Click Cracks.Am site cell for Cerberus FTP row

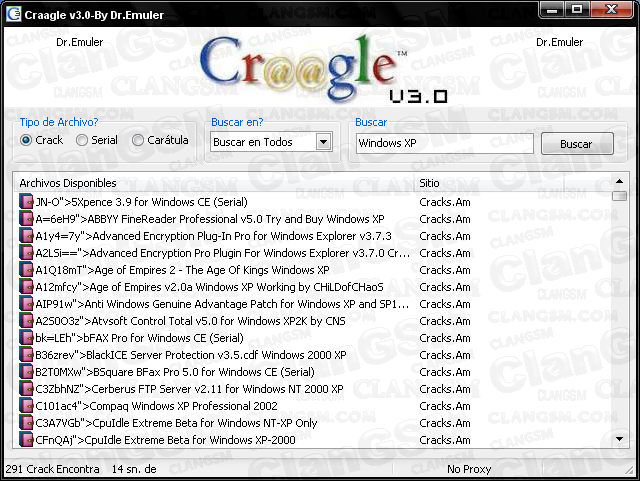point(445,389)
